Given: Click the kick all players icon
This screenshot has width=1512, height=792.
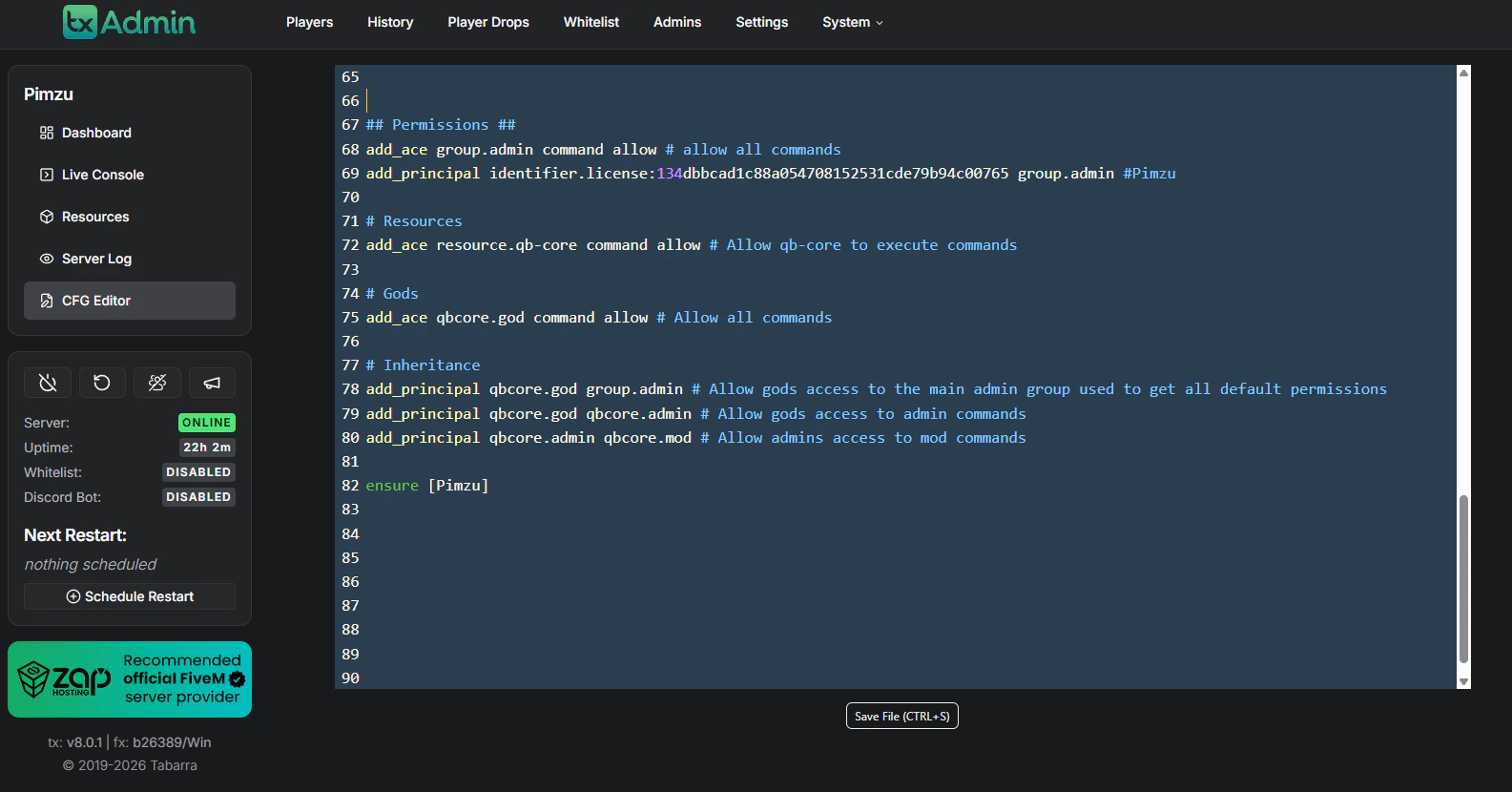Looking at the screenshot, I should (157, 383).
